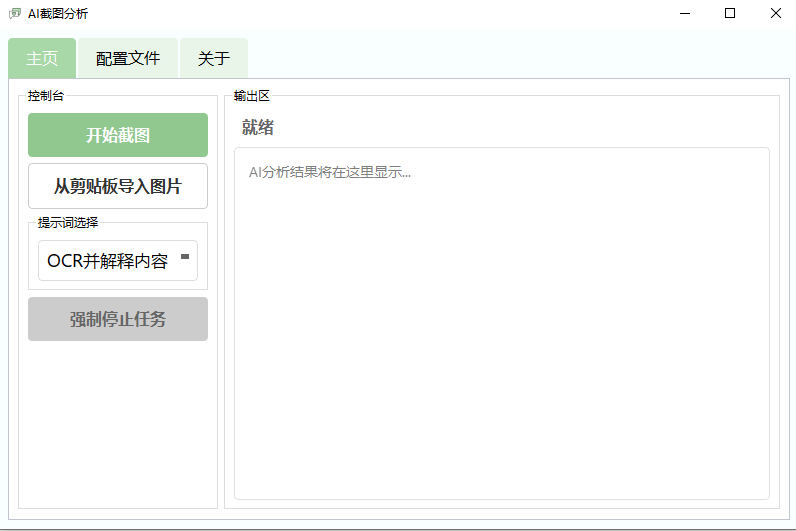This screenshot has height=531, width=796.
Task: Click empty space below 强制停止任务 in control panel
Action: [x=118, y=420]
